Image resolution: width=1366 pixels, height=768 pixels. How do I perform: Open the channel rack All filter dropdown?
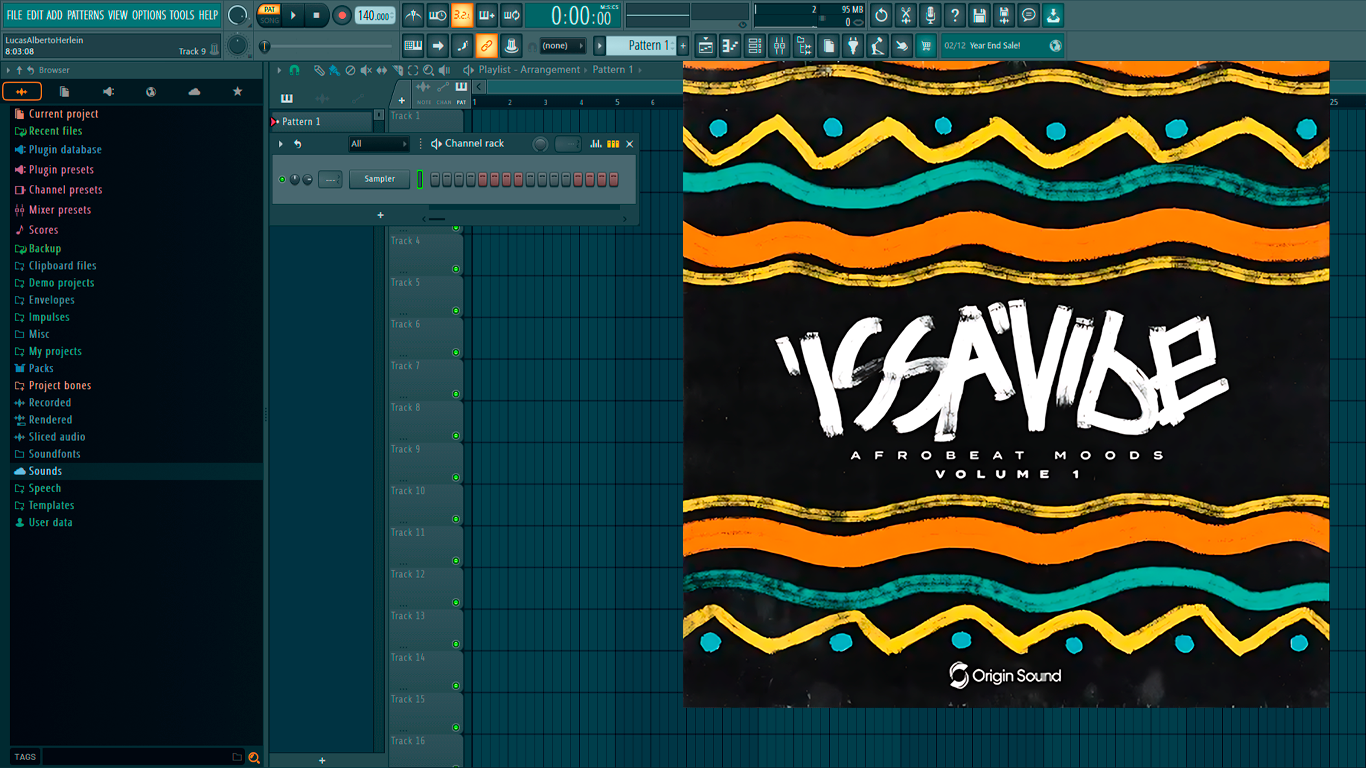378,144
